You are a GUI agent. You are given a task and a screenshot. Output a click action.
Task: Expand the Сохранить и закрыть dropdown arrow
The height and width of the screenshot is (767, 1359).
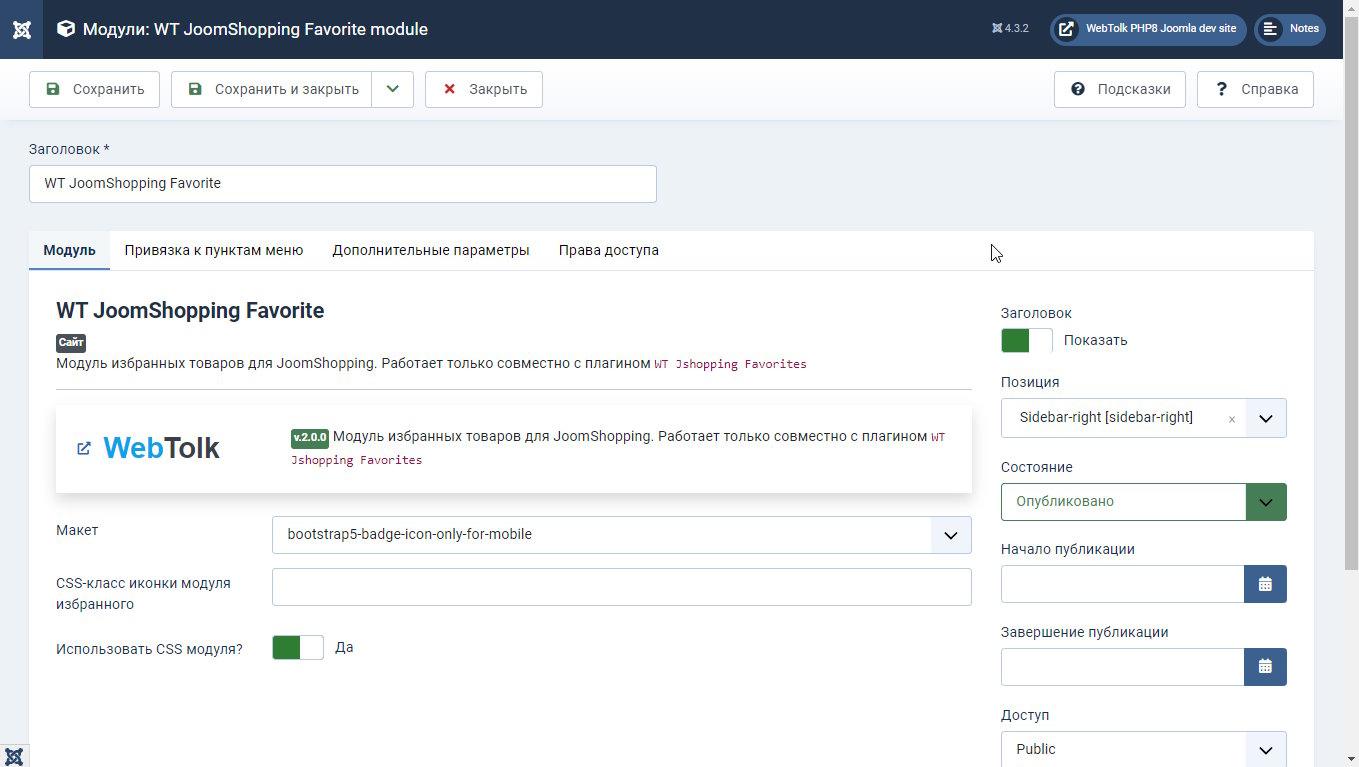(x=393, y=89)
